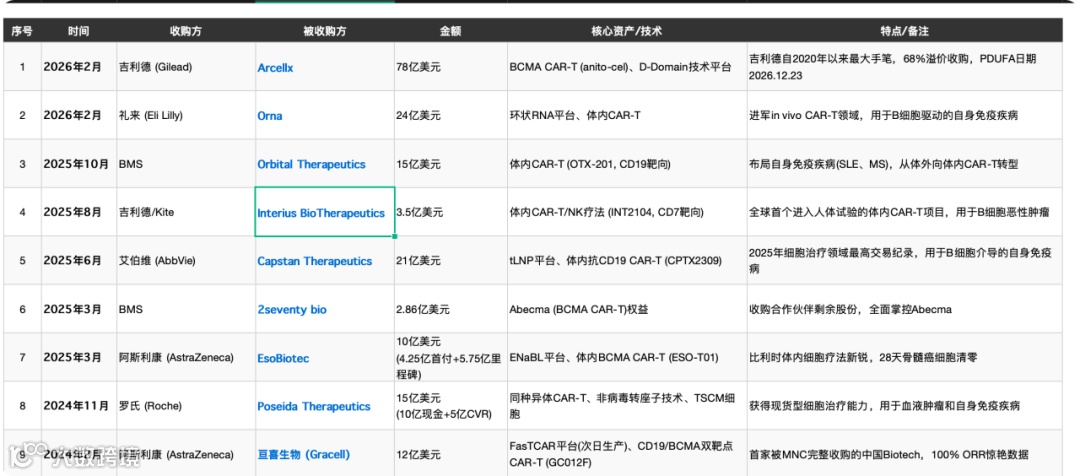
Task: Select the 2025年细胞治疗领域最高交易纪录 remark
Action: pyautogui.click(x=904, y=260)
